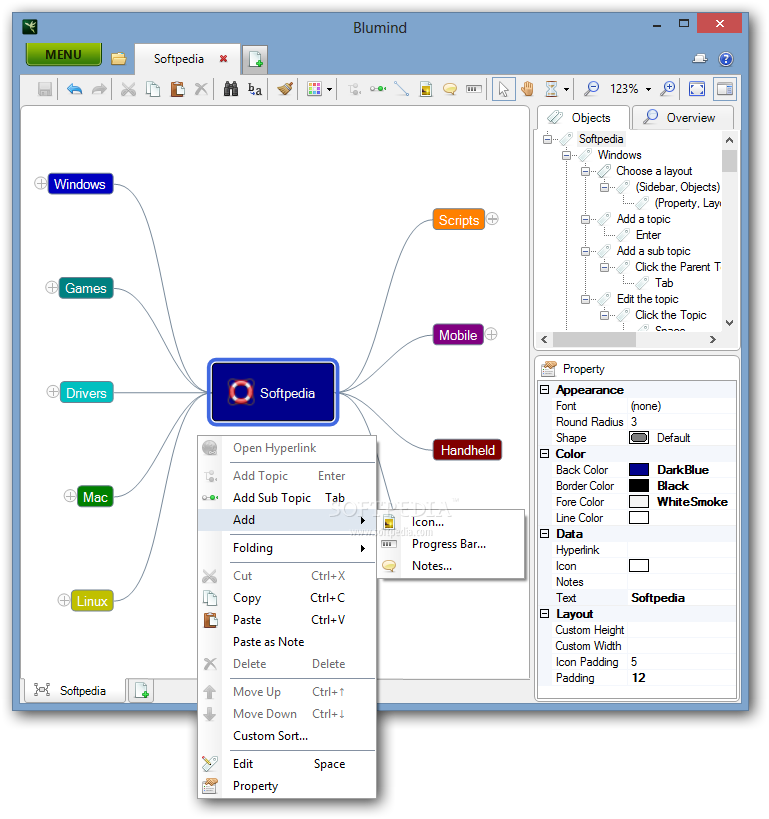Click the Cut scissors toolbar icon
Viewport: 769px width, 819px height.
[128, 89]
